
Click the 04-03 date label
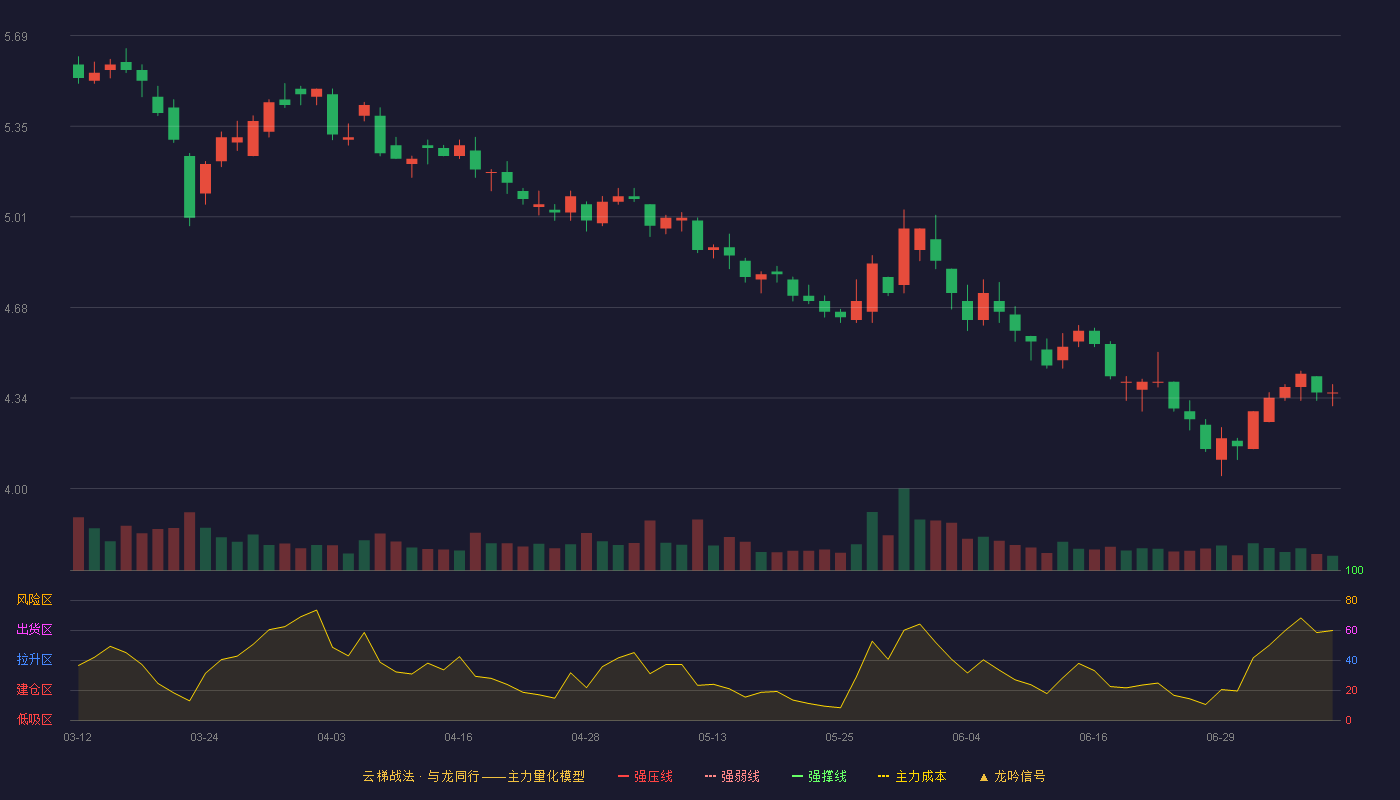[x=331, y=737]
